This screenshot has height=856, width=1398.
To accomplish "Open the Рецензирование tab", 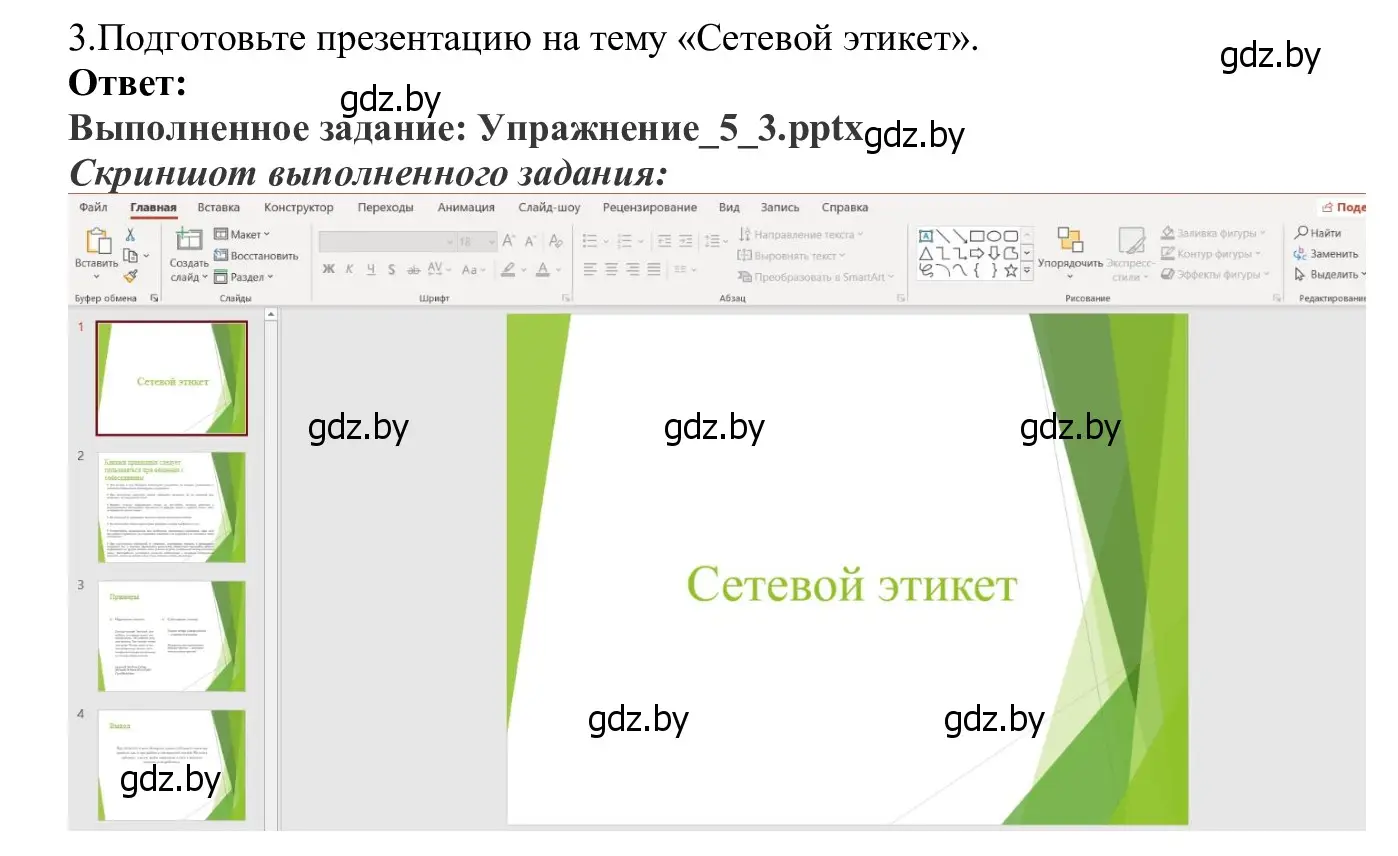I will coord(649,207).
